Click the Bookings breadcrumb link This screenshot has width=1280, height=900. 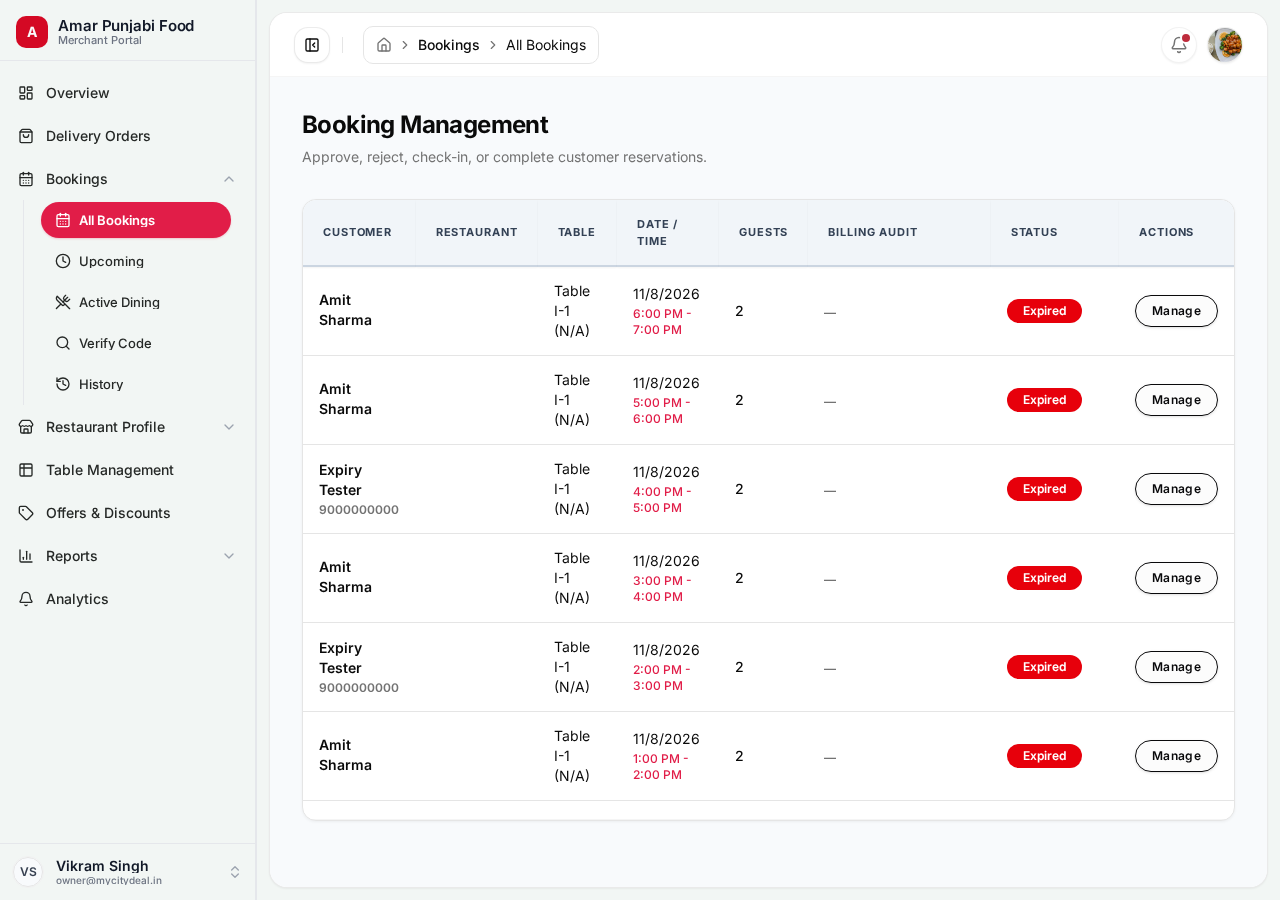[448, 45]
